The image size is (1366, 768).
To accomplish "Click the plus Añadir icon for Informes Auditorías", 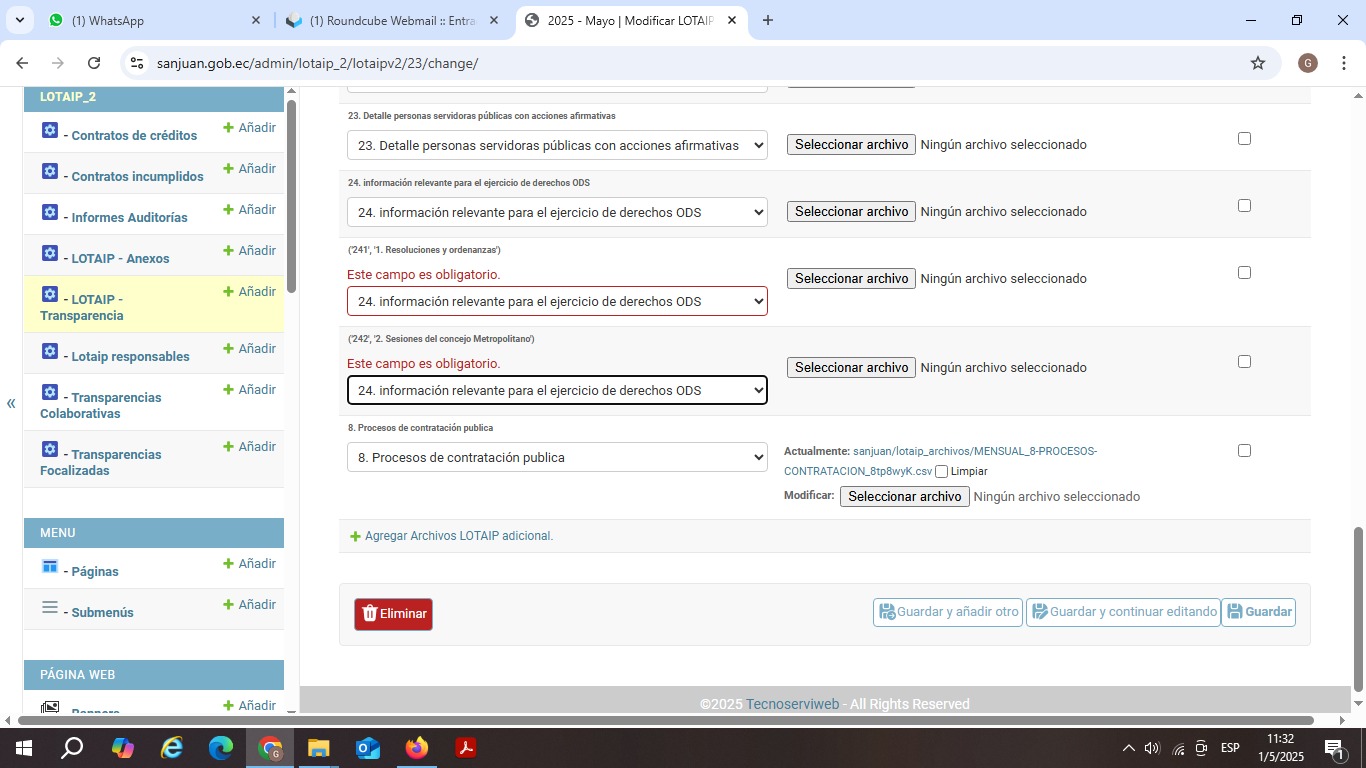I will click(x=228, y=210).
